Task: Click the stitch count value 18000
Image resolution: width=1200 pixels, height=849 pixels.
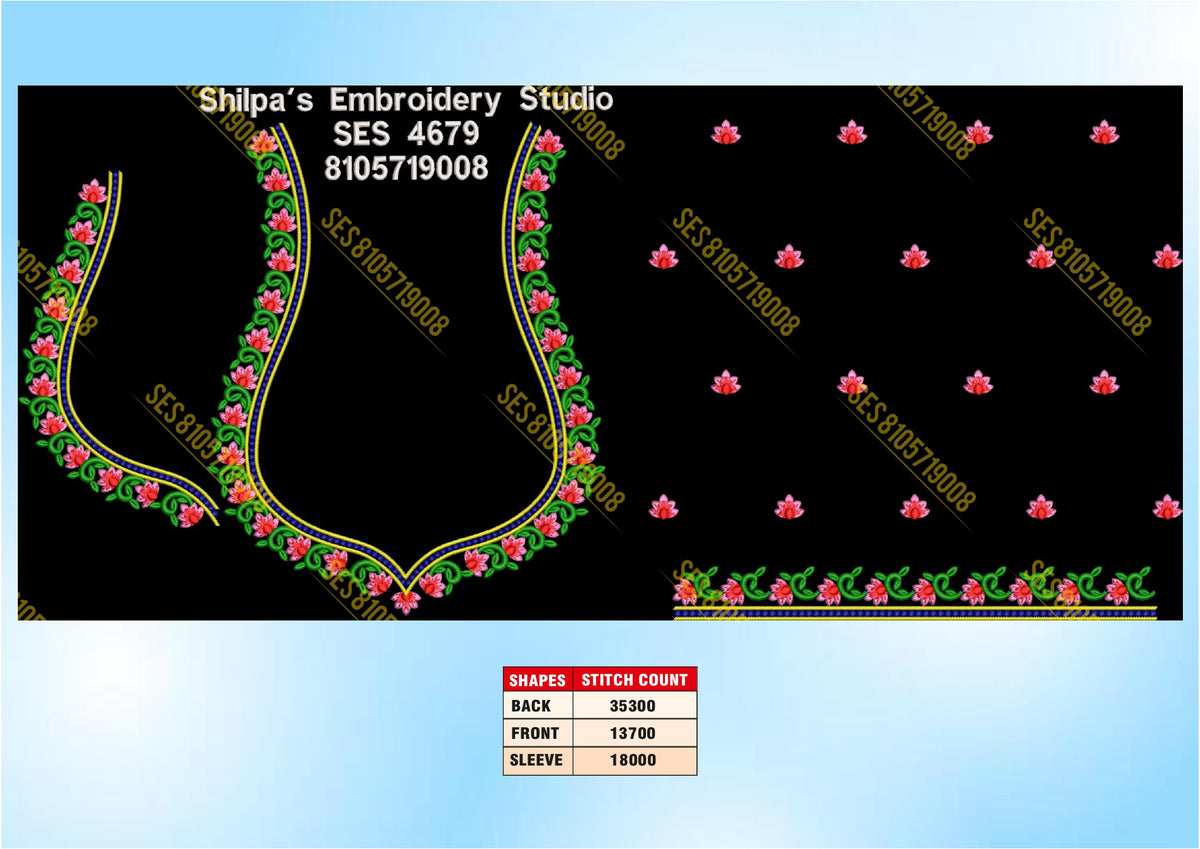Action: click(x=633, y=760)
